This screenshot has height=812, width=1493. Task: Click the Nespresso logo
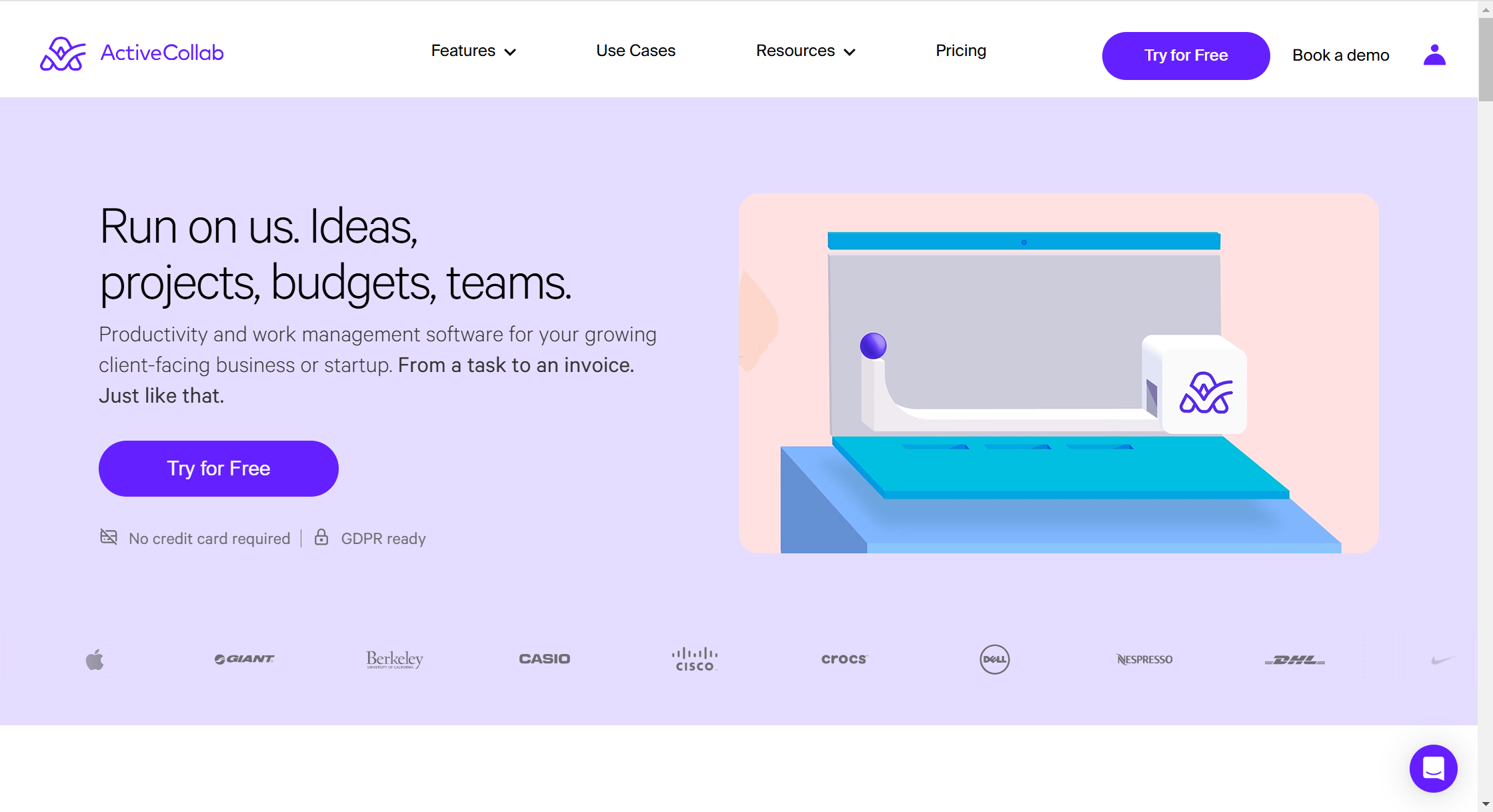coord(1144,659)
